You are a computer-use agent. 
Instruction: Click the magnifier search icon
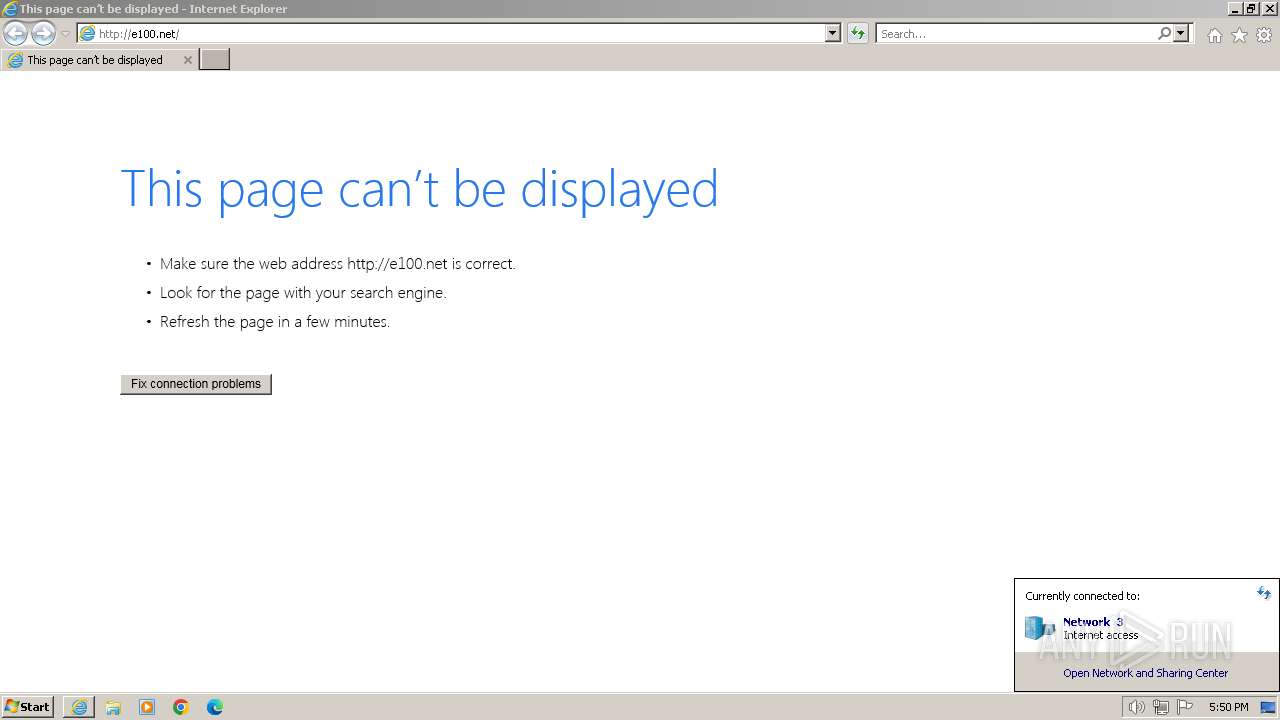pyautogui.click(x=1164, y=34)
